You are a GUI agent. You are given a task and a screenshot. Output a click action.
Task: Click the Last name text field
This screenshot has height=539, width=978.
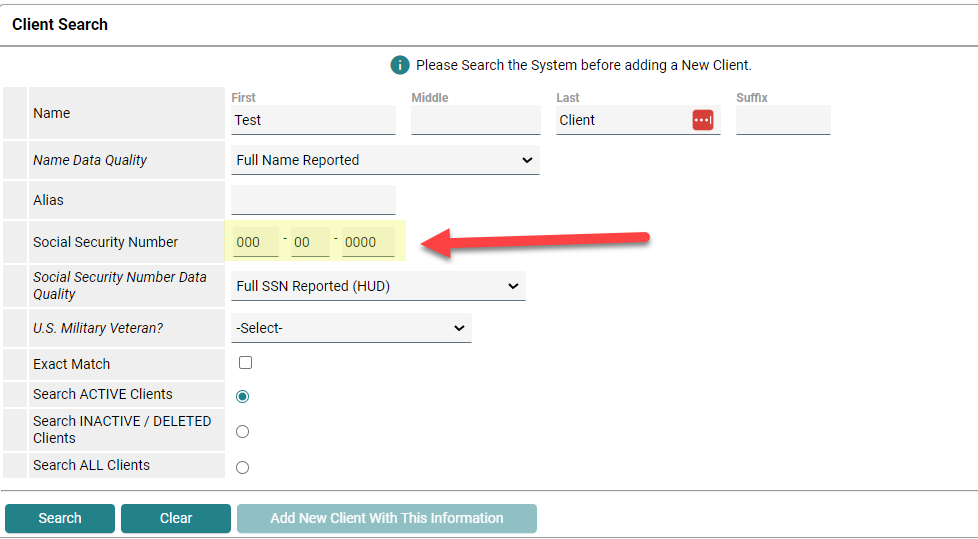pos(620,120)
